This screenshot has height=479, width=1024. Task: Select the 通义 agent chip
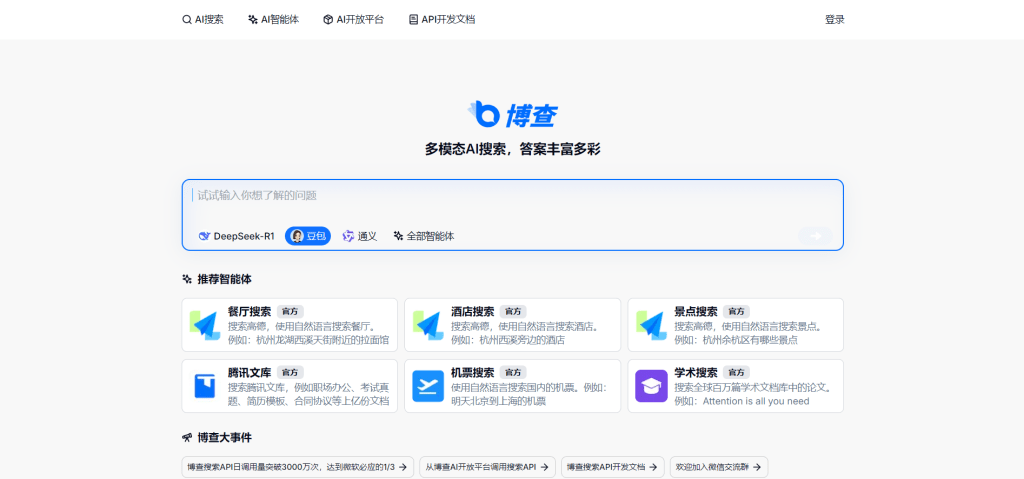[x=360, y=236]
